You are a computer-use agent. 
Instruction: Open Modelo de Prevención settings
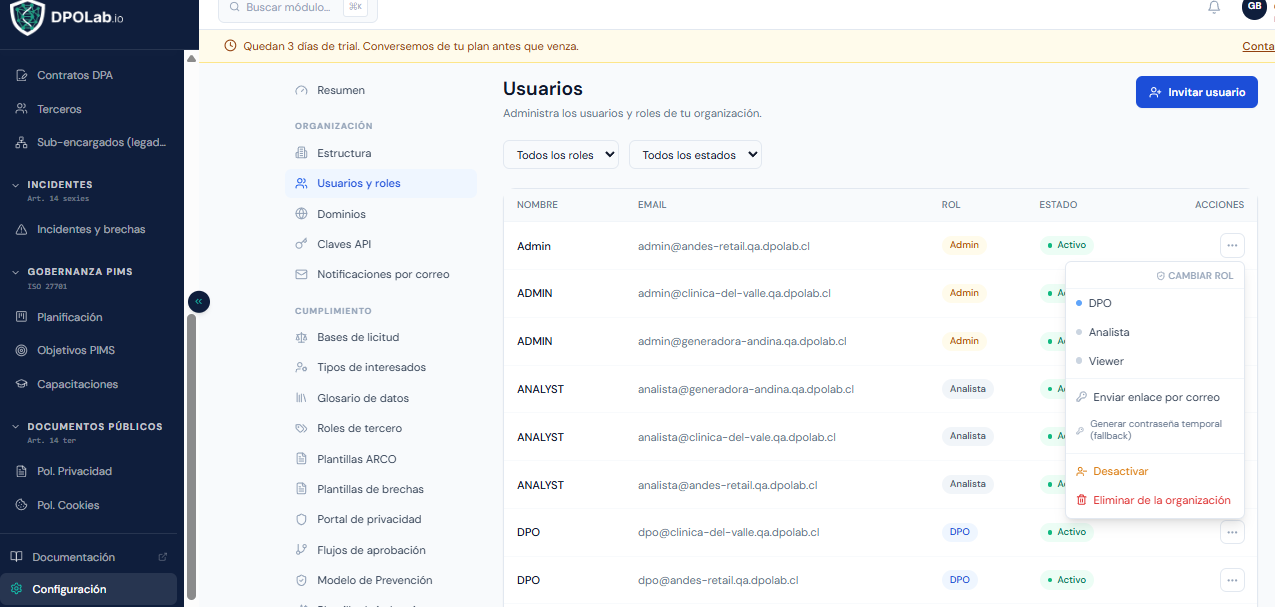pyautogui.click(x=381, y=580)
